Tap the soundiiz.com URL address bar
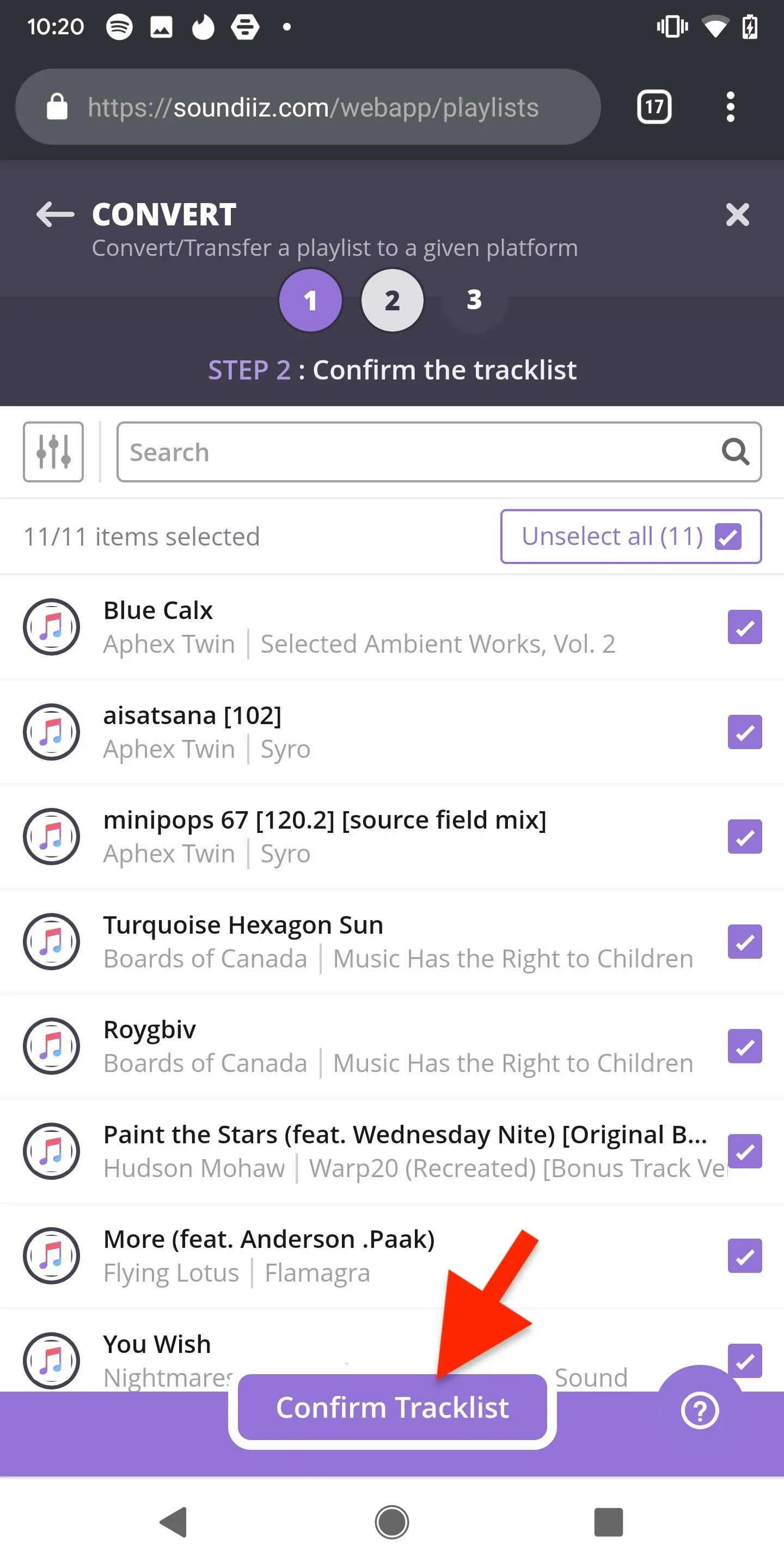 click(308, 107)
